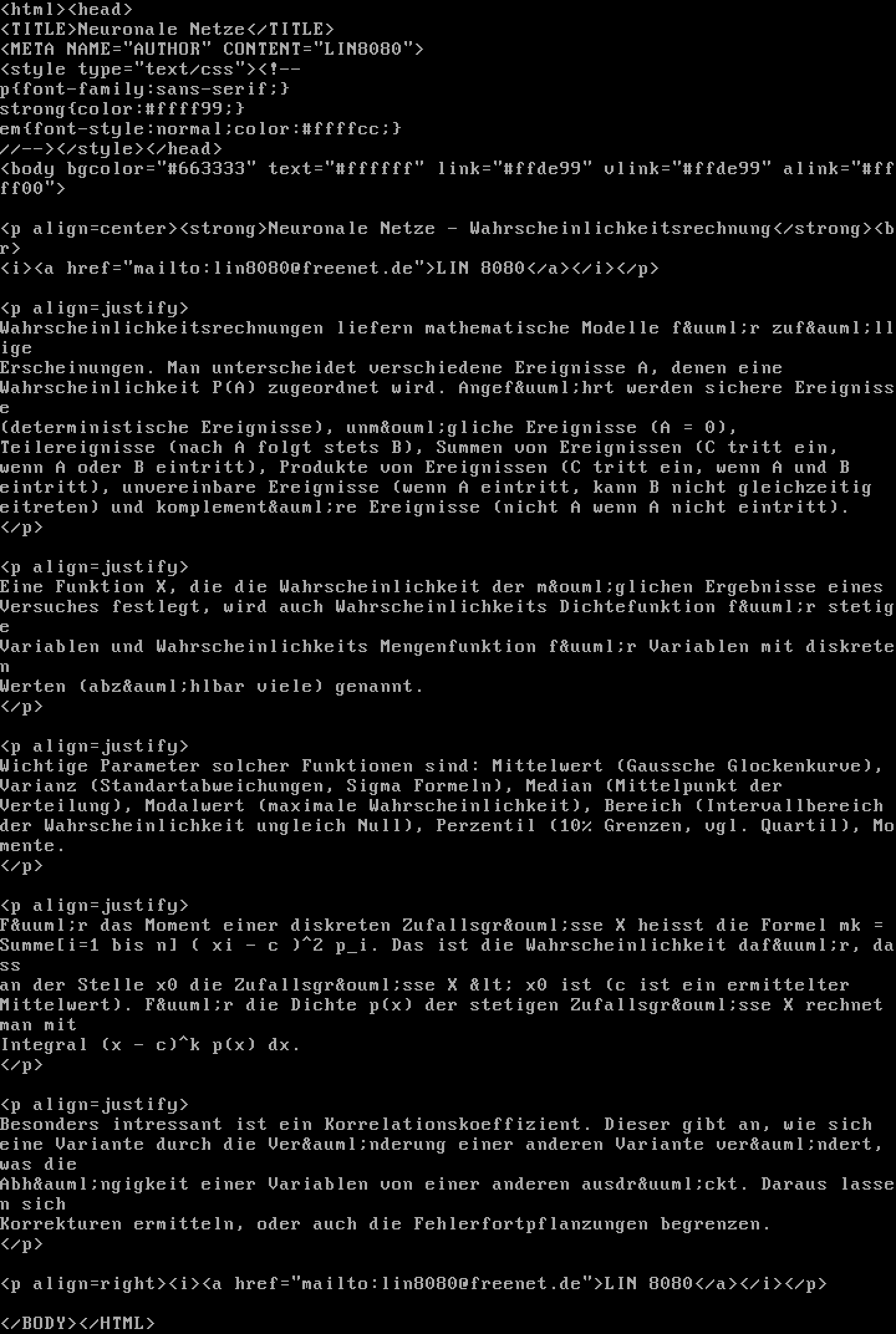This screenshot has width=896, height=1334.
Task: Click the body bgcolor value #663333
Action: pos(207,169)
